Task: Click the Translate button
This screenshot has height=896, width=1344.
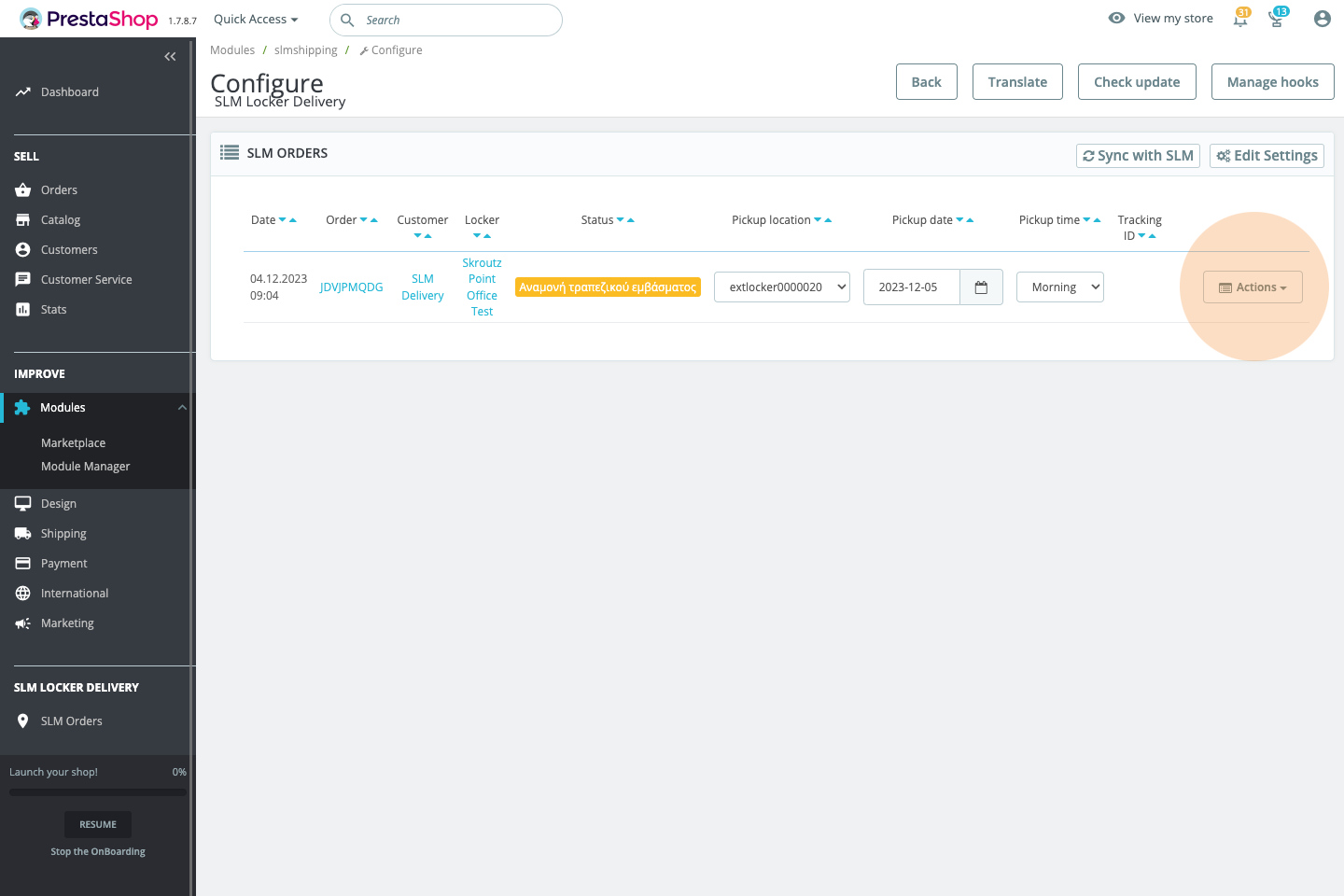Action: [1017, 82]
